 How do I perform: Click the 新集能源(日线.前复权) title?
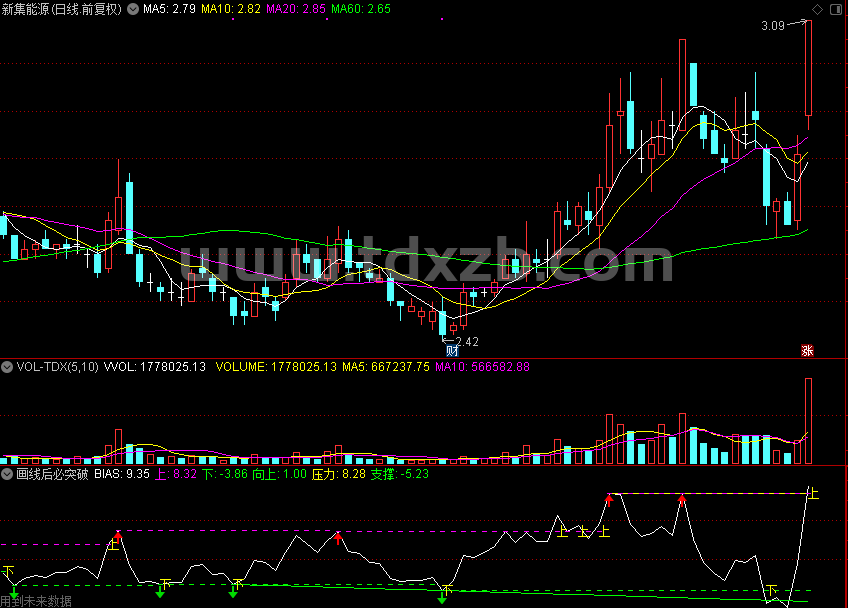pos(62,9)
